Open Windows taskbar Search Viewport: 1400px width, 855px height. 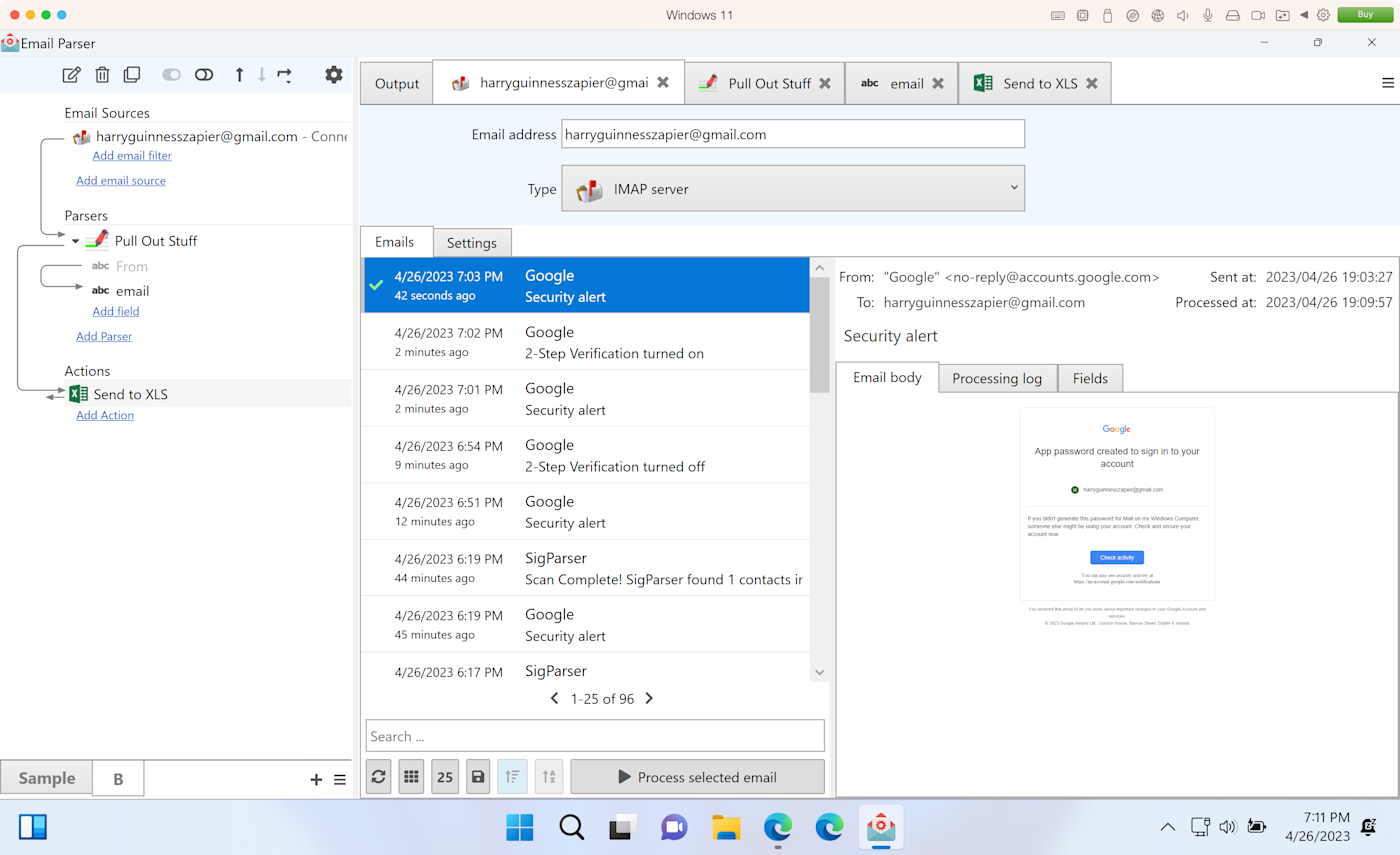click(x=571, y=827)
